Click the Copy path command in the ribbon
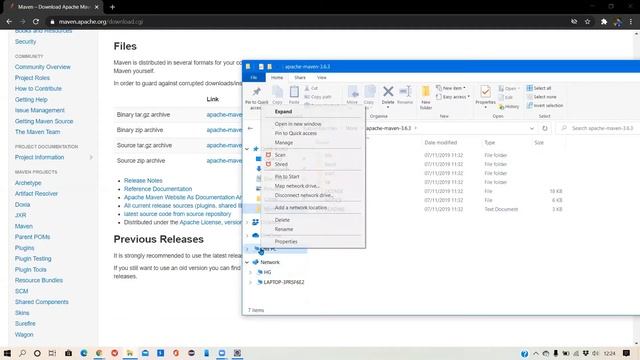 tap(318, 97)
